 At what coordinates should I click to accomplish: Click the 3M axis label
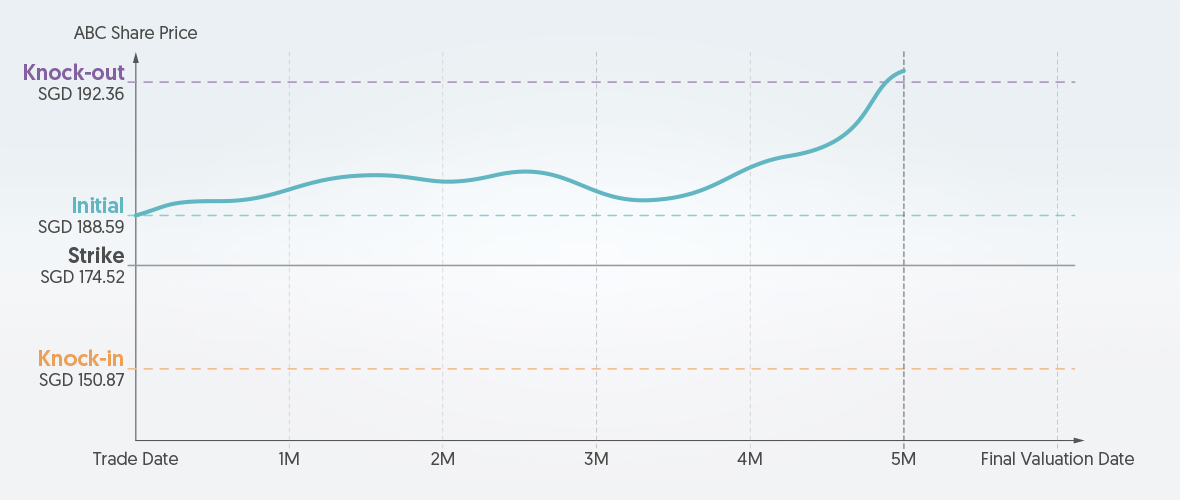point(596,459)
